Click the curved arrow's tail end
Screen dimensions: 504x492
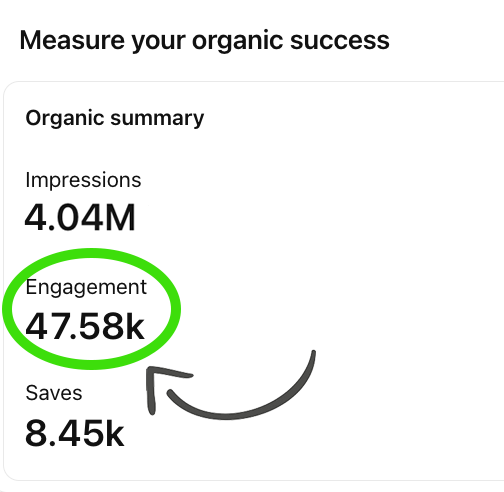(313, 354)
